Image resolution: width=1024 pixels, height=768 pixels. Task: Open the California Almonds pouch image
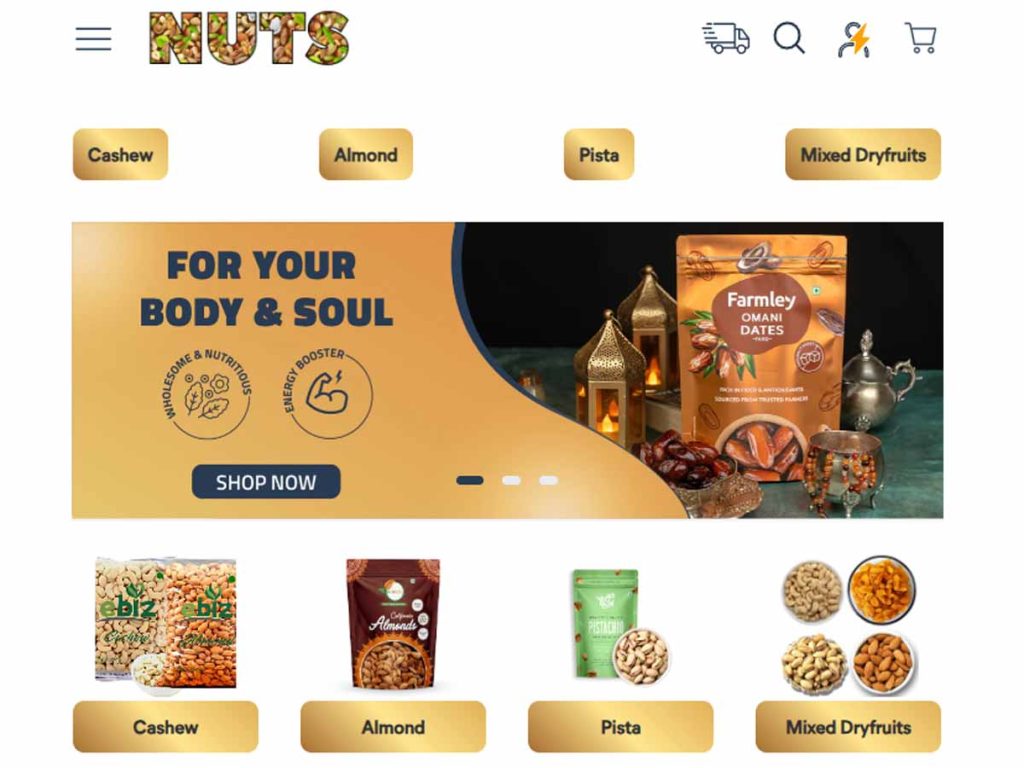tap(393, 625)
